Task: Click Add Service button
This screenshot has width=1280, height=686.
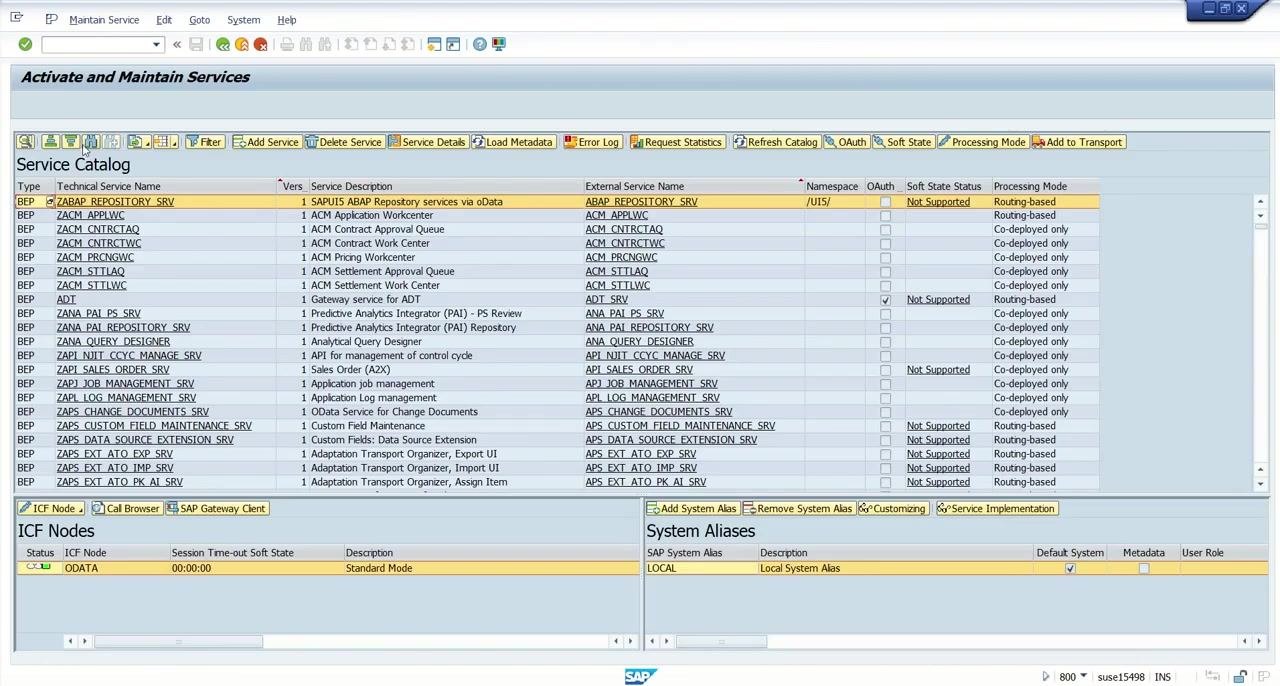Action: [266, 142]
